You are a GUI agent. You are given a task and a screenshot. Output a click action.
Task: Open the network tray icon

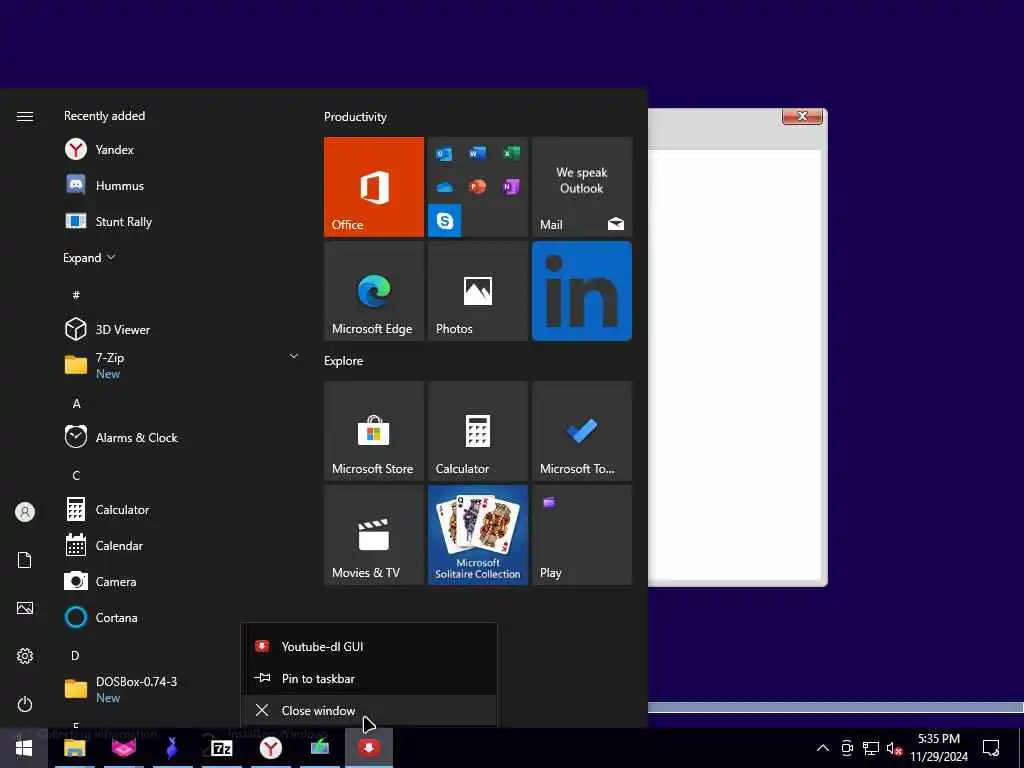[x=871, y=748]
